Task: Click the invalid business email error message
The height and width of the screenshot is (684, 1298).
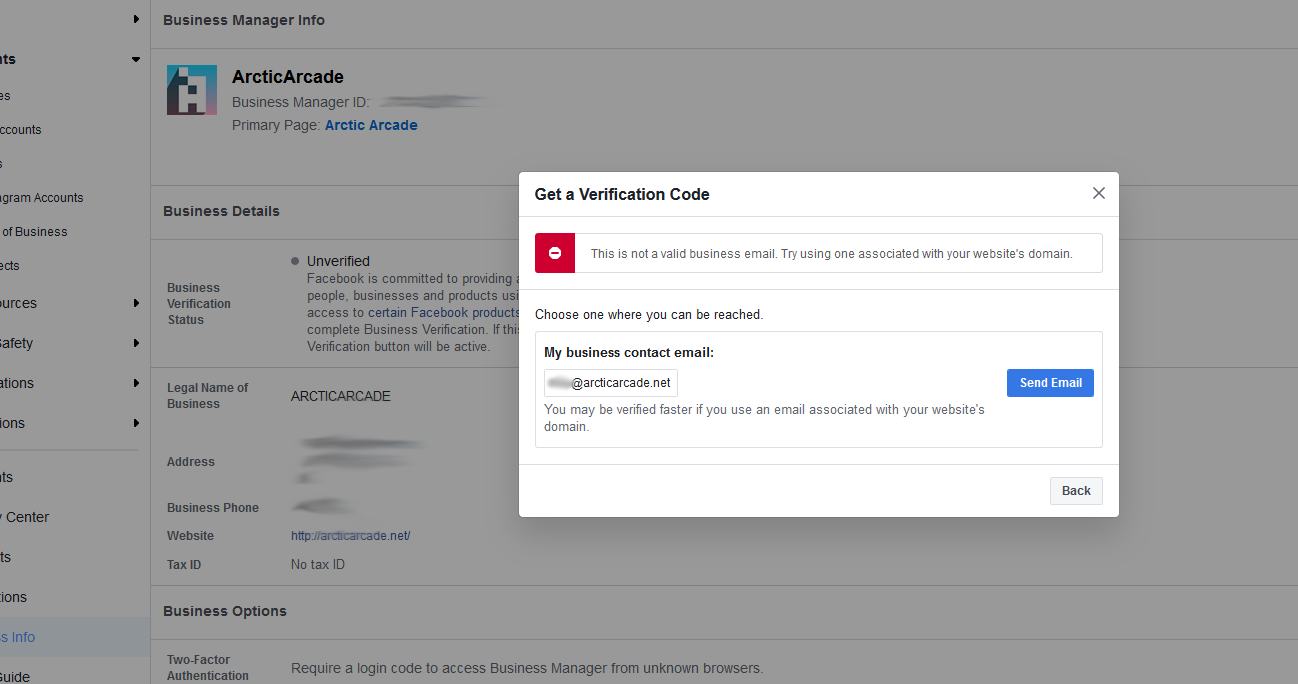Action: pos(831,254)
